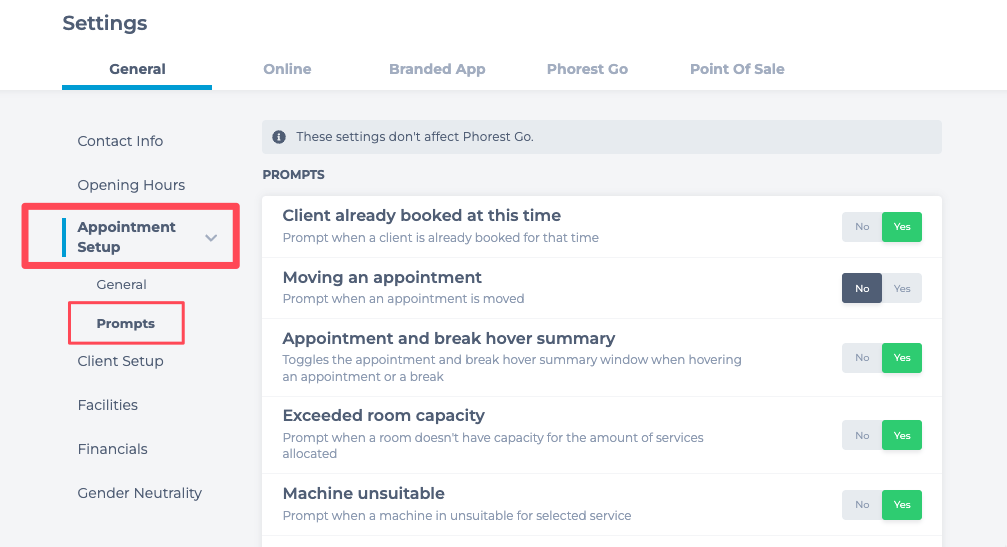
Task: Select No for Machine unsuitable prompt
Action: (862, 505)
